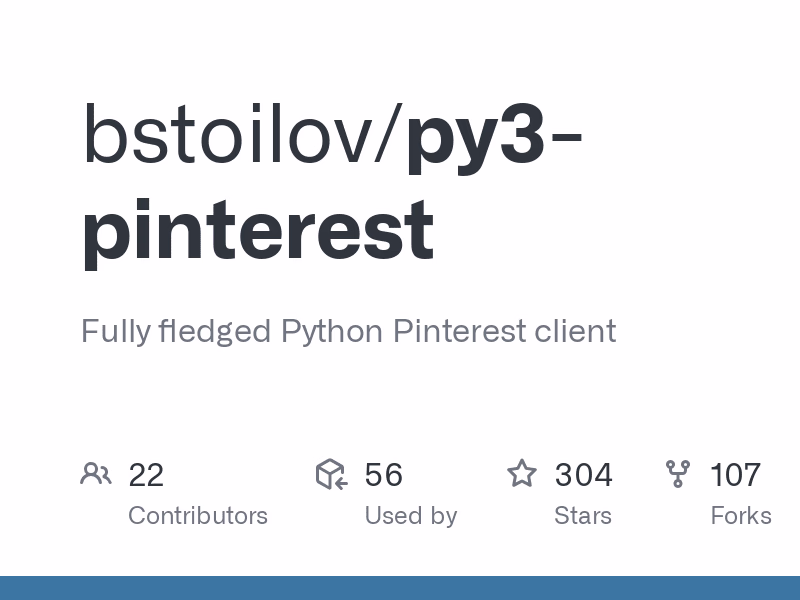
Task: Click the words Fully fledged in the description
Action: click(176, 331)
